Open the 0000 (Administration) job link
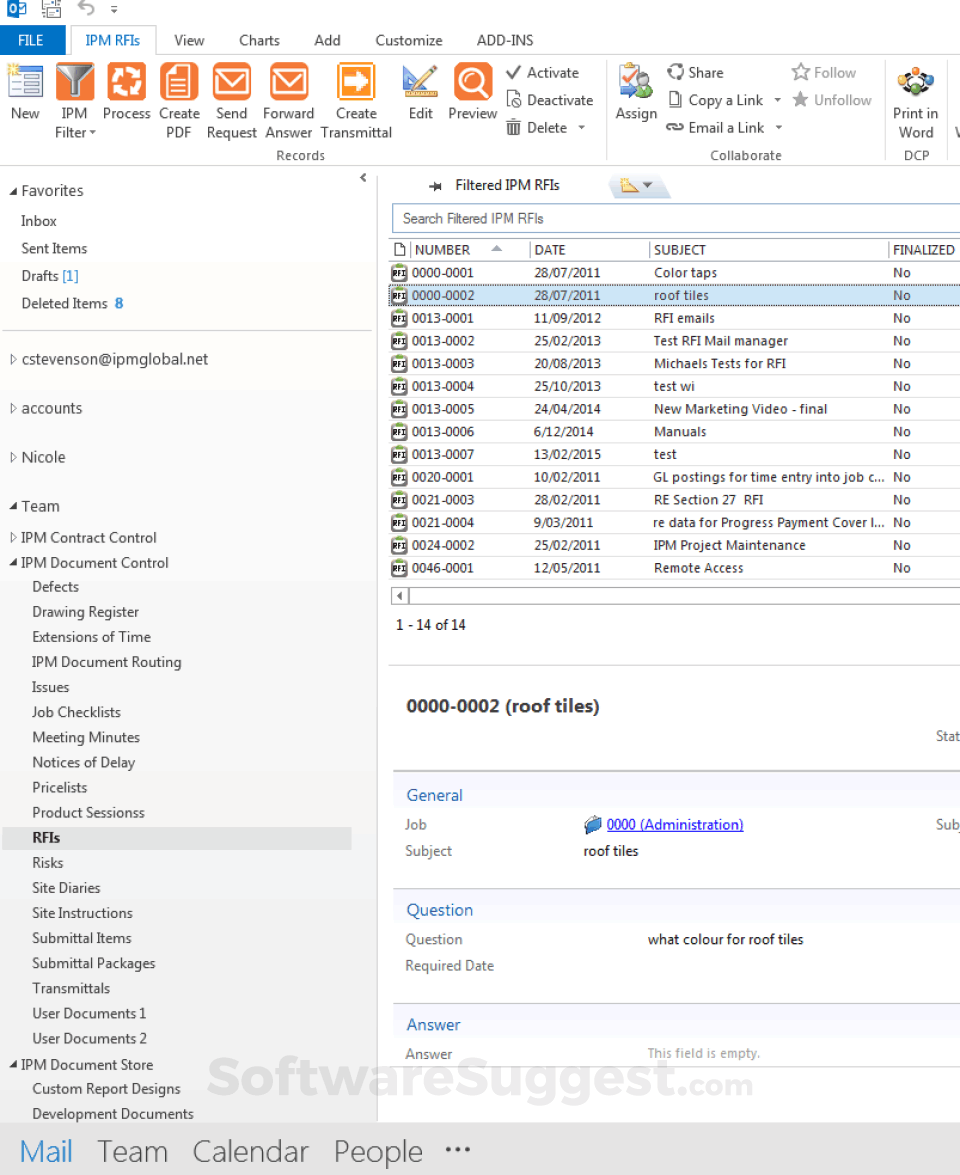 click(674, 824)
